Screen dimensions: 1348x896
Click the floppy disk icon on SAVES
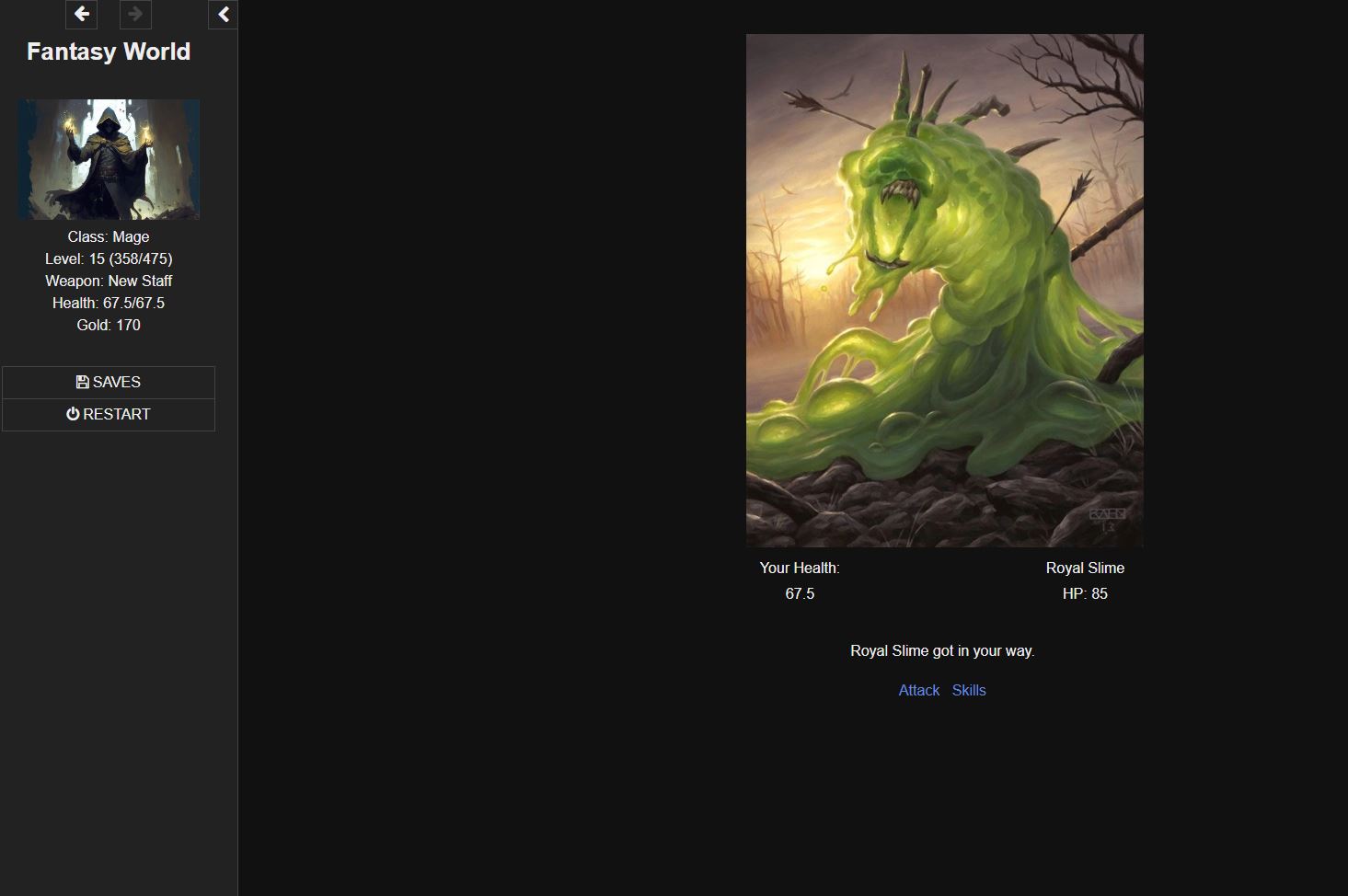[82, 382]
